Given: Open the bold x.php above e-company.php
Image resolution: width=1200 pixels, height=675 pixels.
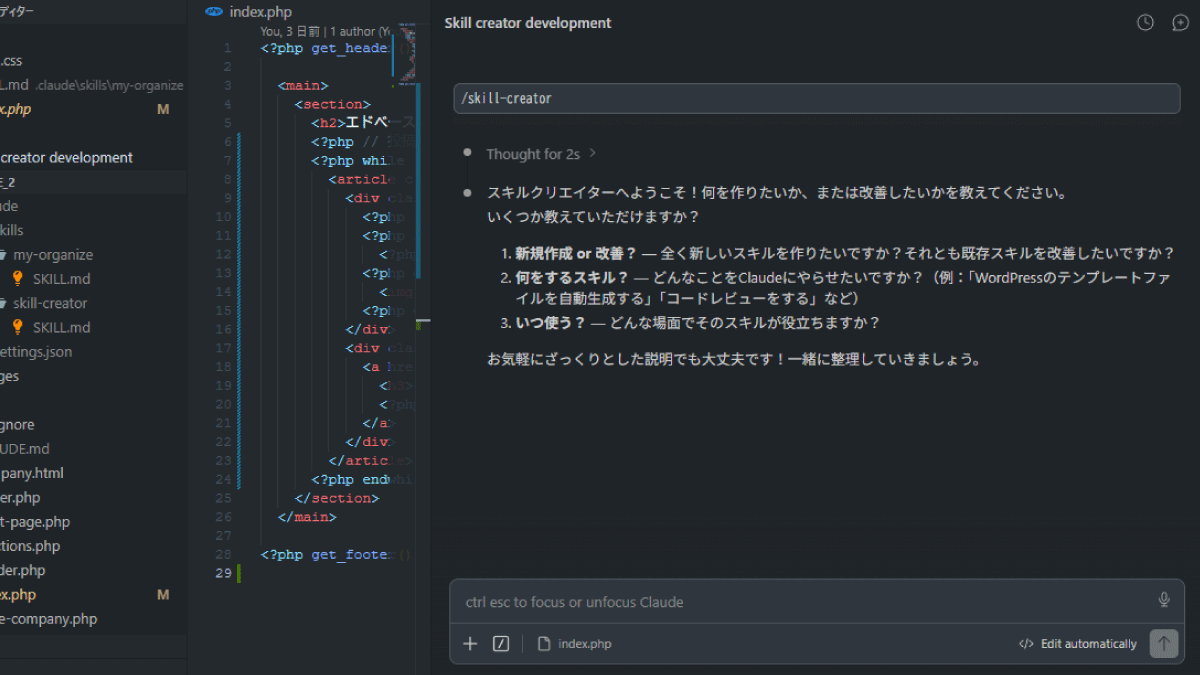Looking at the screenshot, I should [x=18, y=595].
